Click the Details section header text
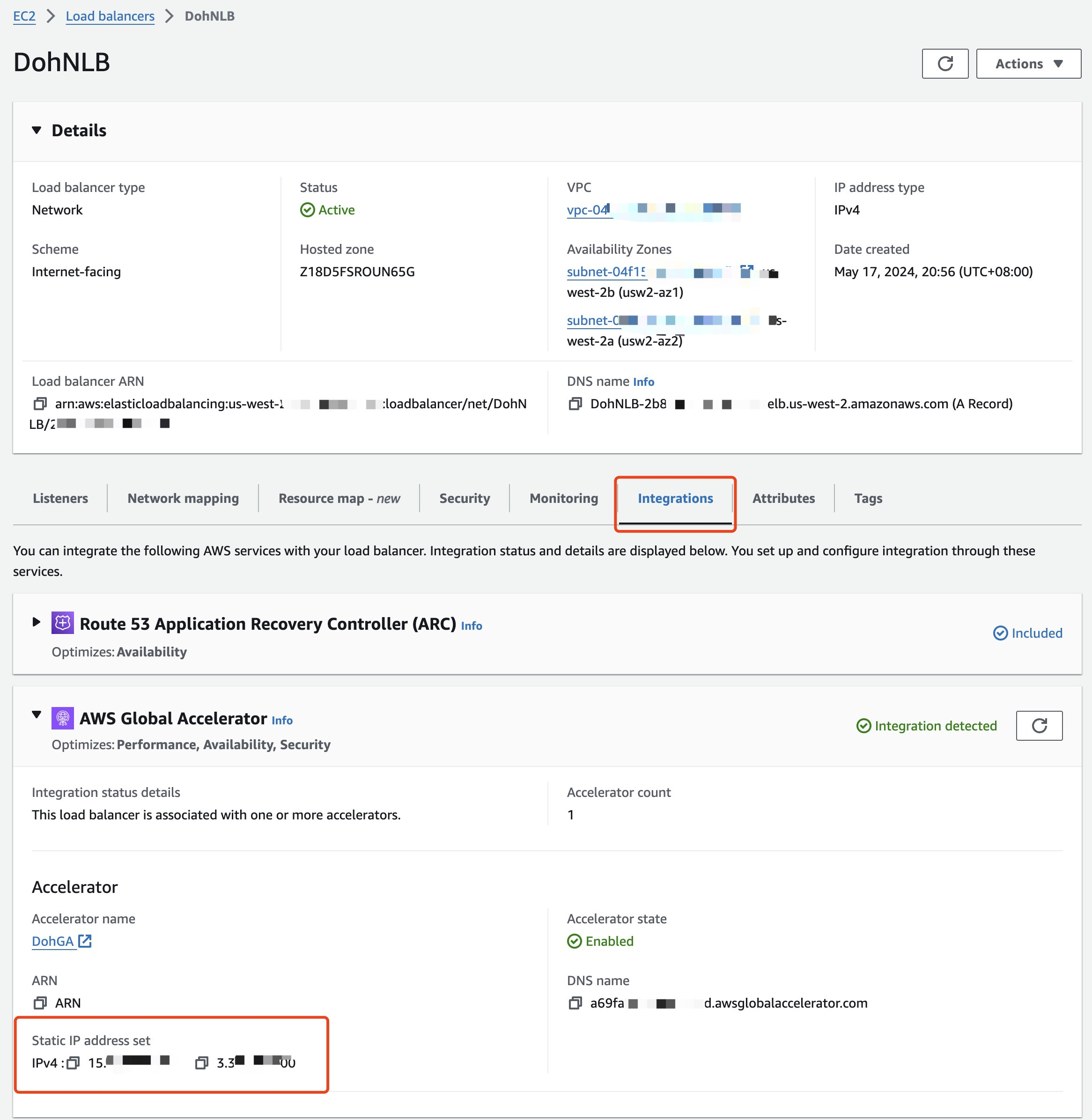Screen dimensions: 1092x1120 79,131
